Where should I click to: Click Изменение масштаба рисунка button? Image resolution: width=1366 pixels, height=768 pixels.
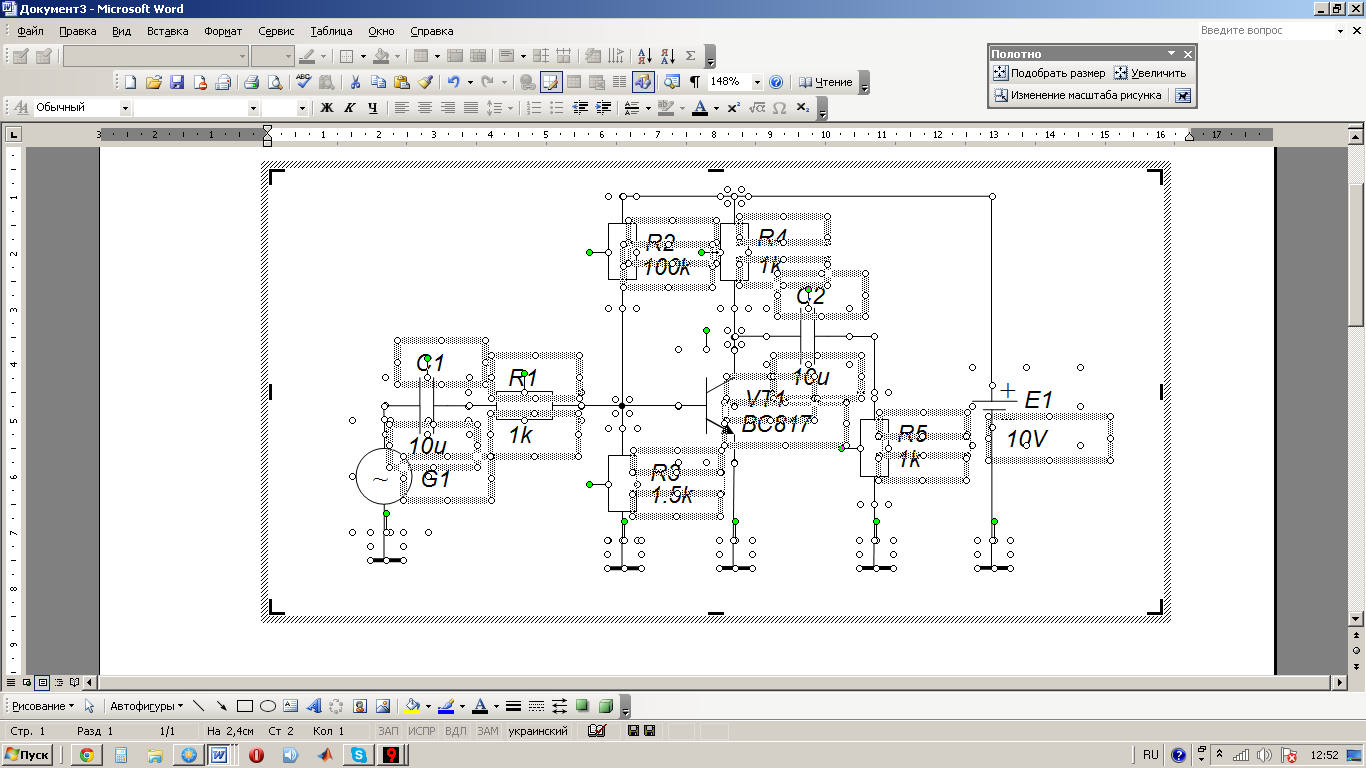pyautogui.click(x=1078, y=96)
